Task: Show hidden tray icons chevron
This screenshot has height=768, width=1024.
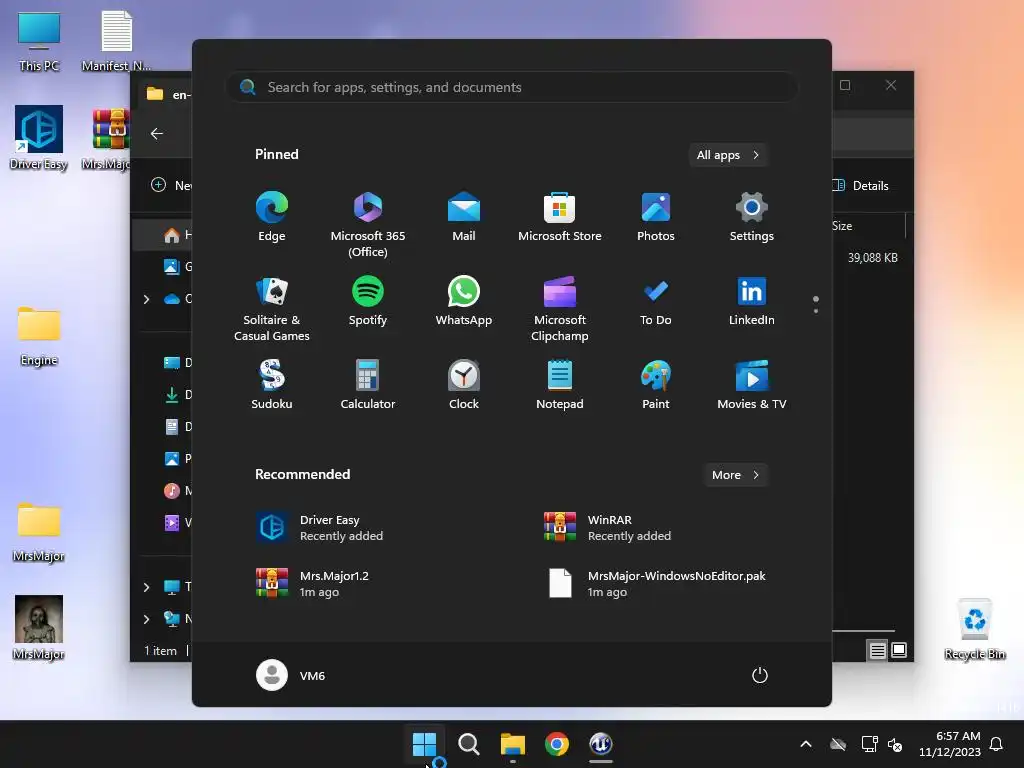Action: [806, 744]
